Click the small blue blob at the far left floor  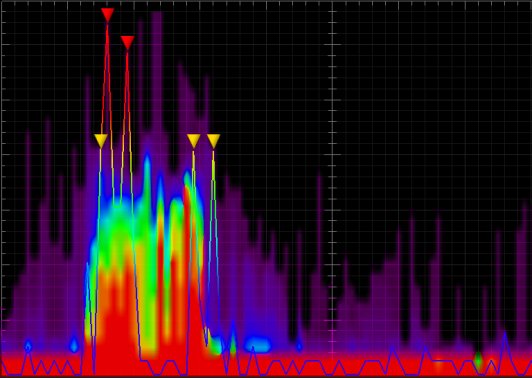click(x=28, y=346)
